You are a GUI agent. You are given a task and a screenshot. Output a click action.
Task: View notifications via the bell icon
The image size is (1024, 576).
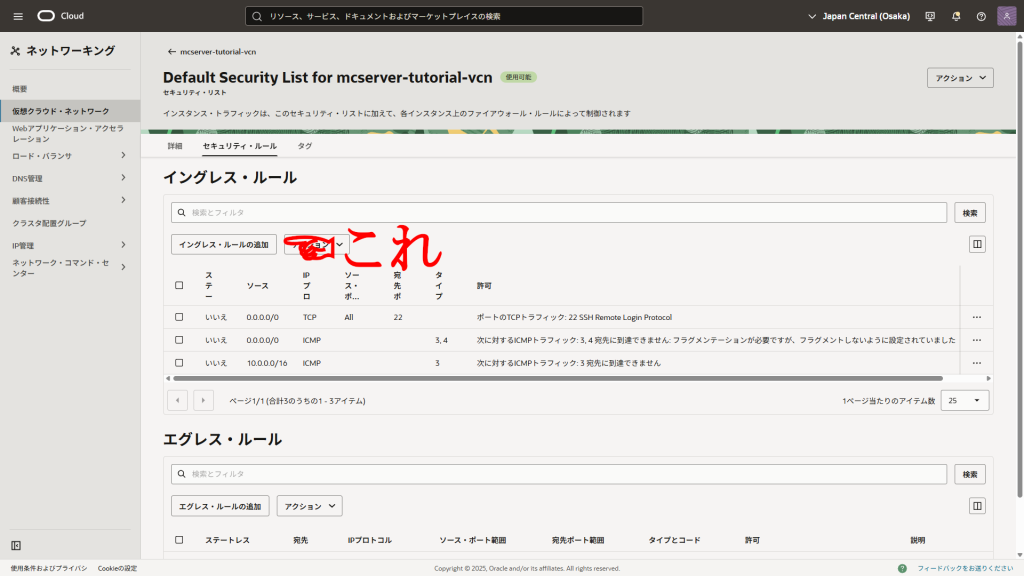[956, 16]
